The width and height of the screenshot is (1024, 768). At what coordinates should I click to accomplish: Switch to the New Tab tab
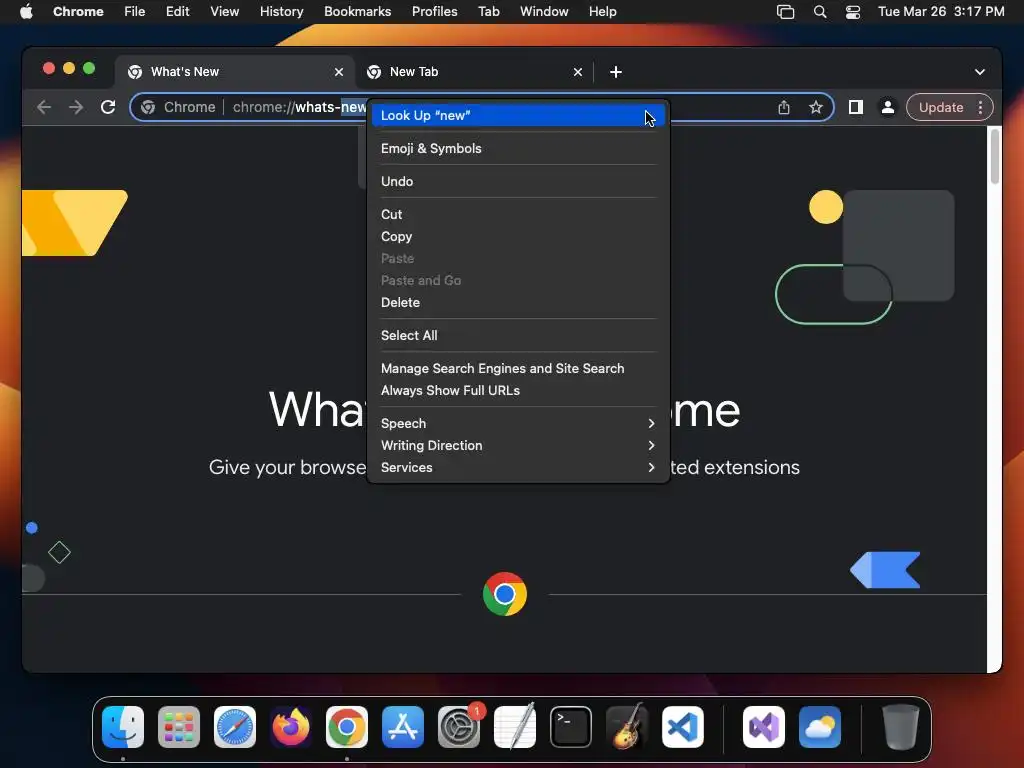473,72
